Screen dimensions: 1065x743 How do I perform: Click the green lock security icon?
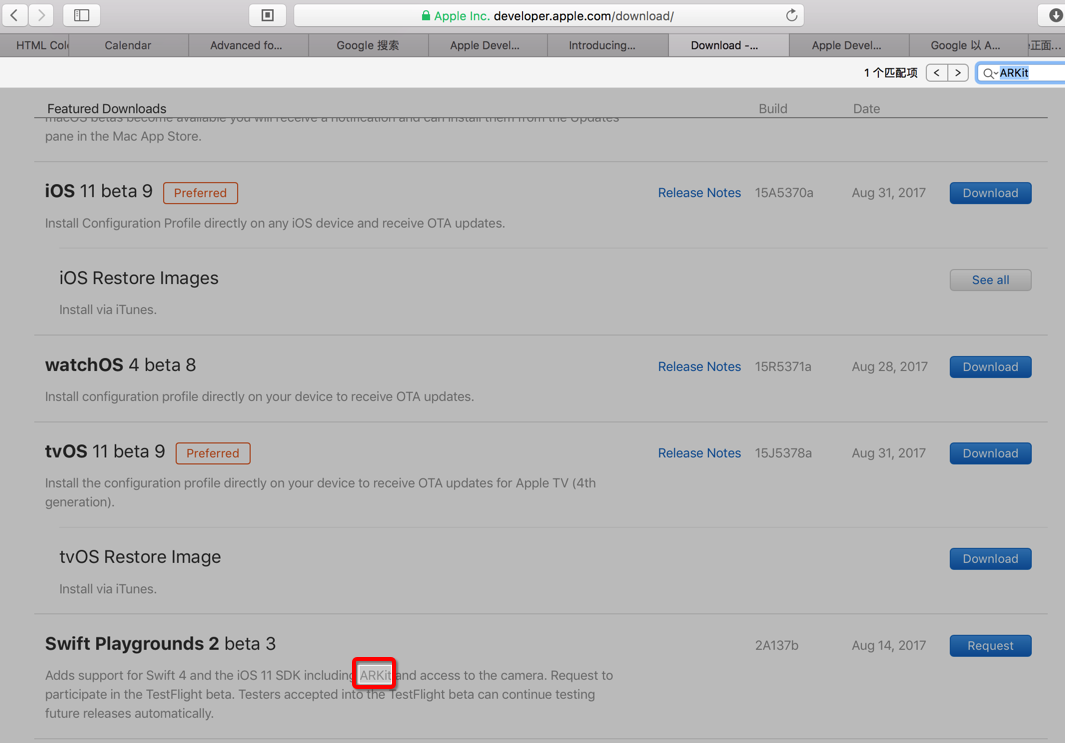426,15
